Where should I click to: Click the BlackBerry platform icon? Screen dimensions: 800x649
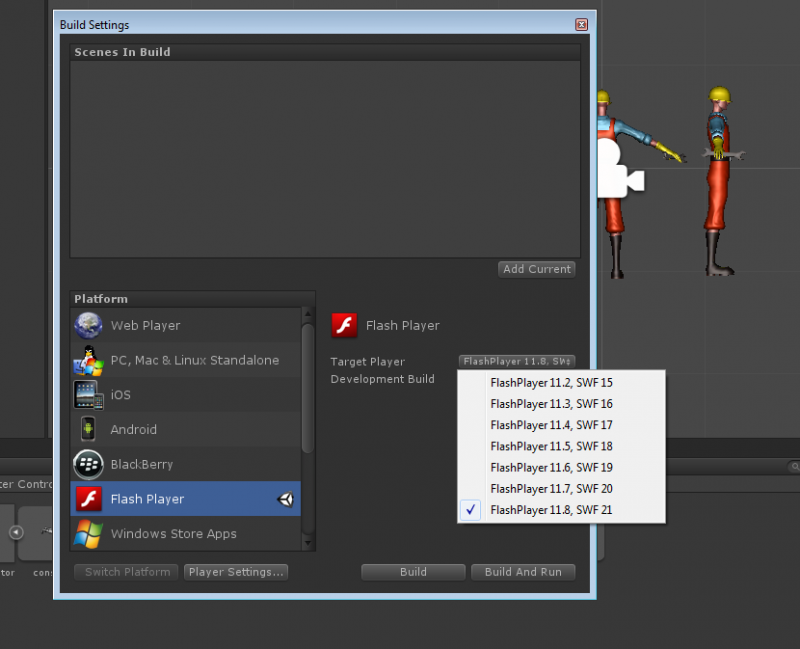88,464
